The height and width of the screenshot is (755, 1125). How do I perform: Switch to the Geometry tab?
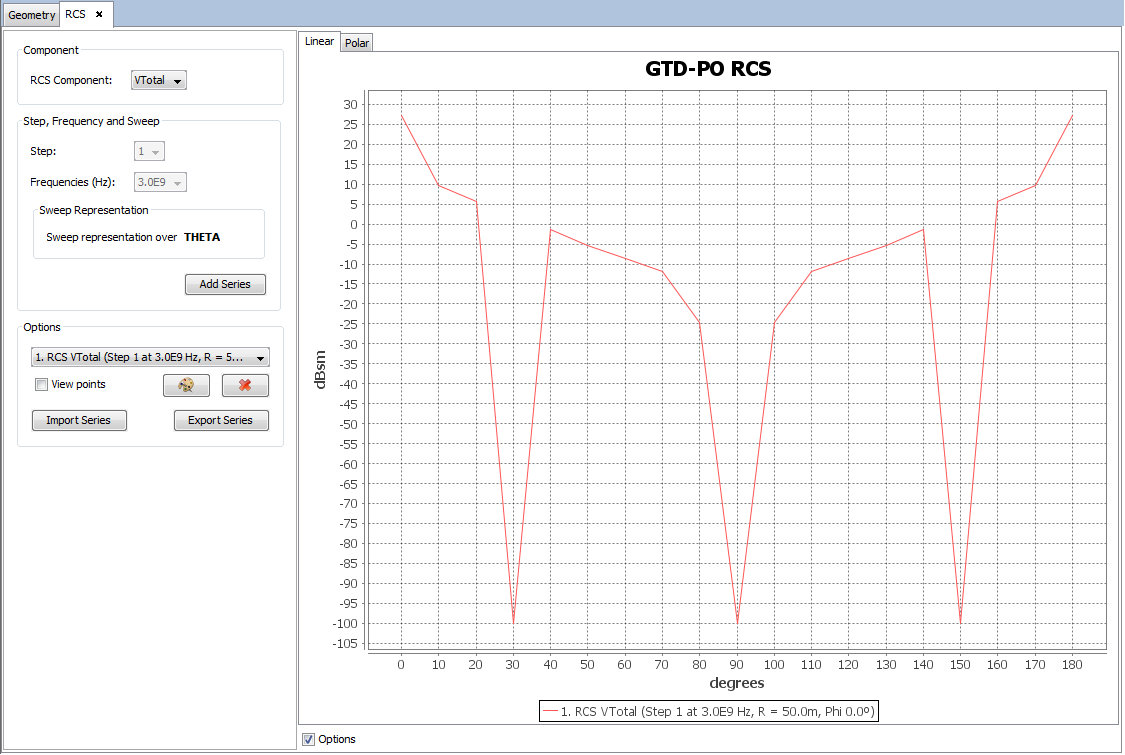click(x=32, y=15)
